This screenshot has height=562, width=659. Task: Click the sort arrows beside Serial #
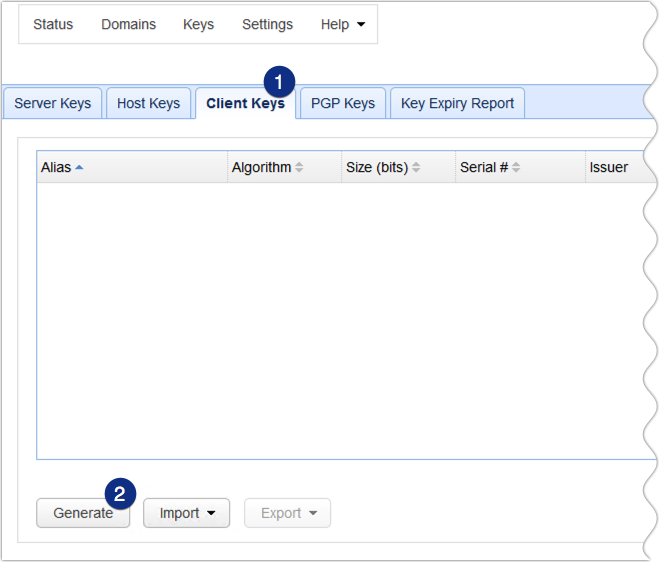click(517, 168)
